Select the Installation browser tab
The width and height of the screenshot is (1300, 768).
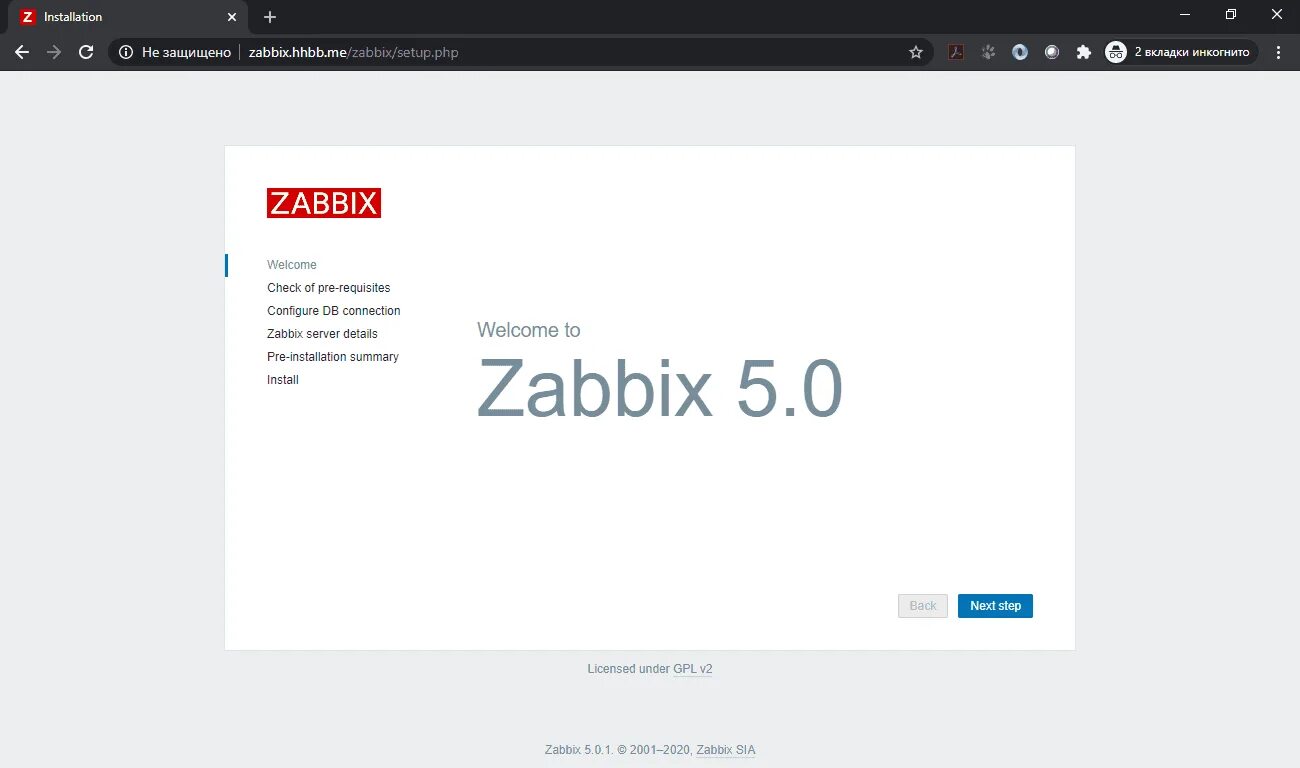(x=130, y=17)
